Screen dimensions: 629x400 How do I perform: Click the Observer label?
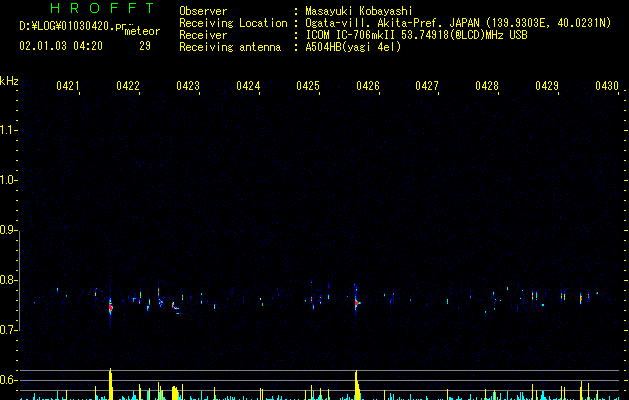[x=203, y=11]
